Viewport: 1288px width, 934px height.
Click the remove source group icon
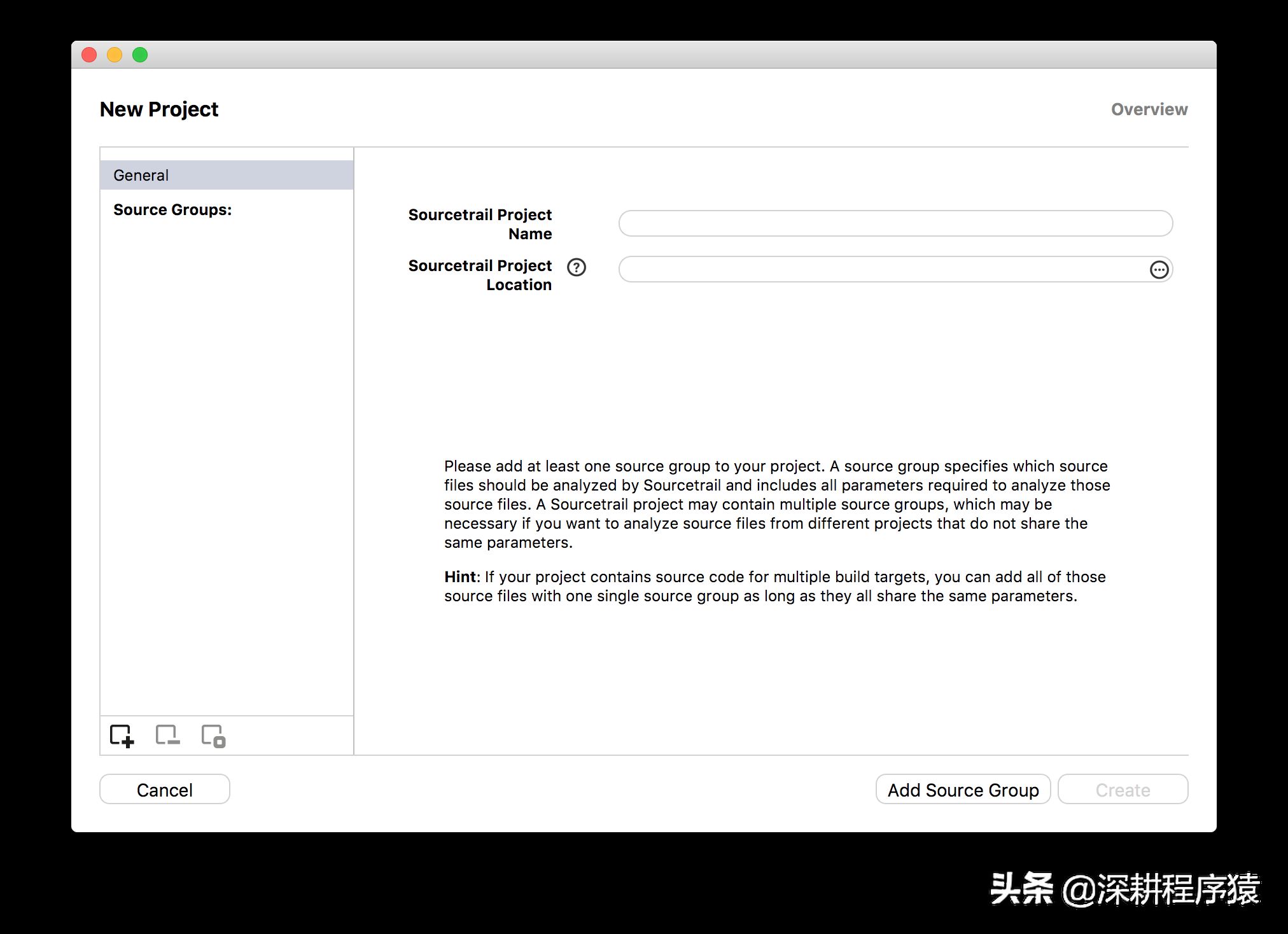click(167, 735)
